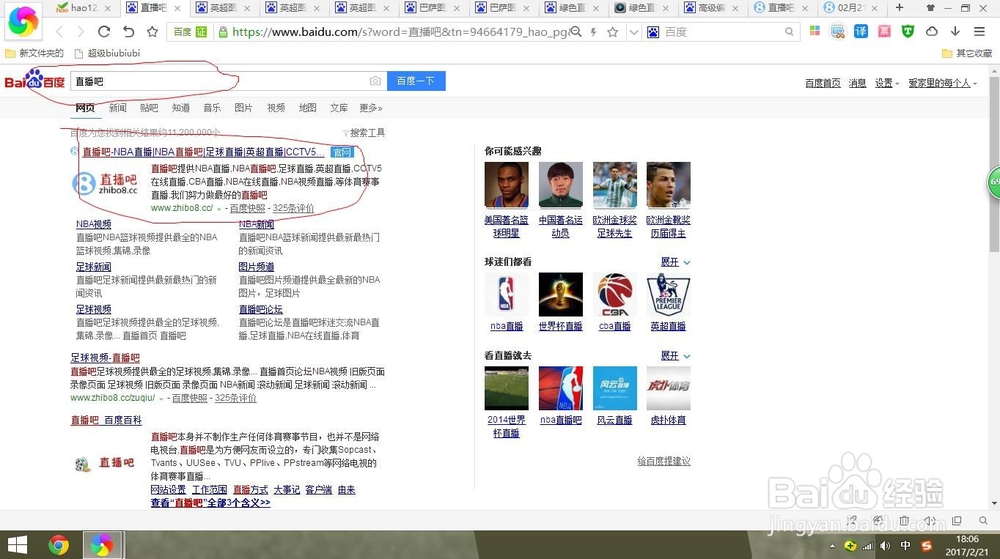The height and width of the screenshot is (559, 1000).
Task: Open a new tab with the plus button
Action: [x=899, y=8]
